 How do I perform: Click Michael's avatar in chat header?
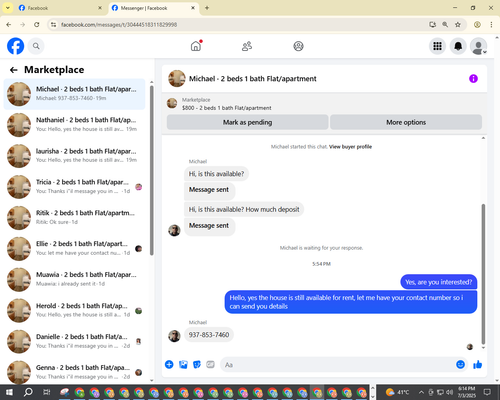point(177,79)
